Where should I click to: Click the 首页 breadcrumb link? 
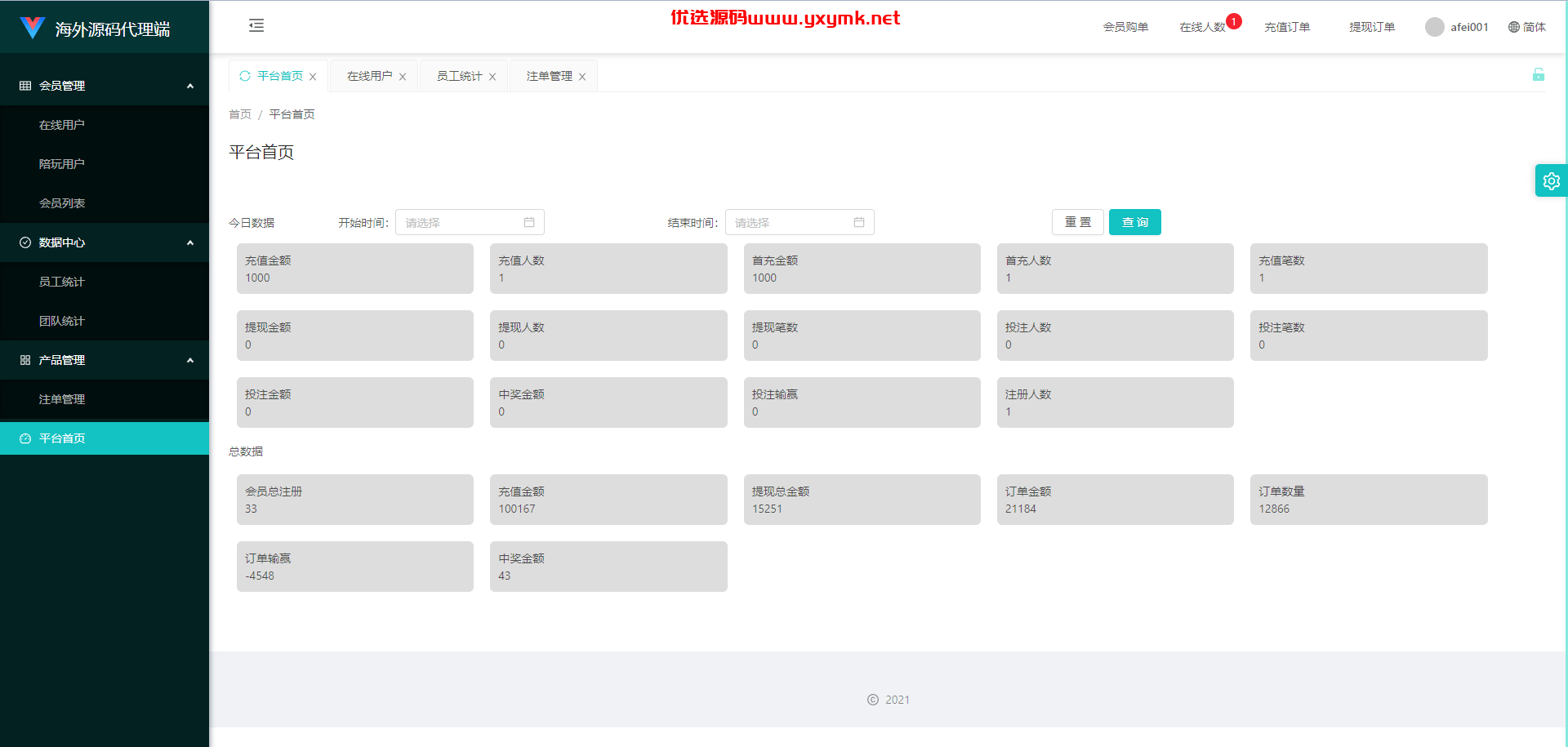[x=240, y=114]
